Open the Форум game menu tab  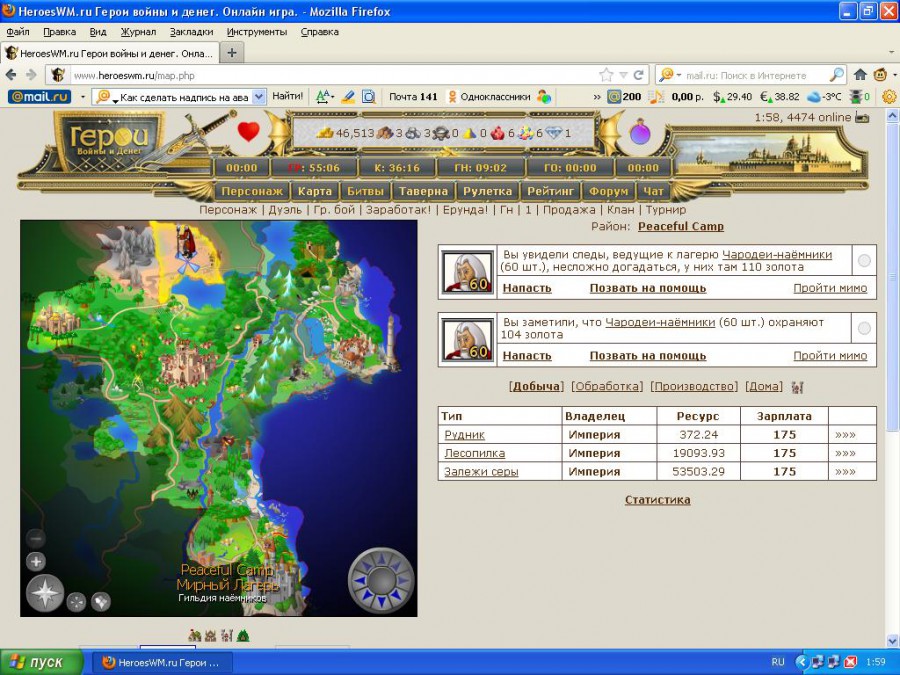click(x=608, y=192)
